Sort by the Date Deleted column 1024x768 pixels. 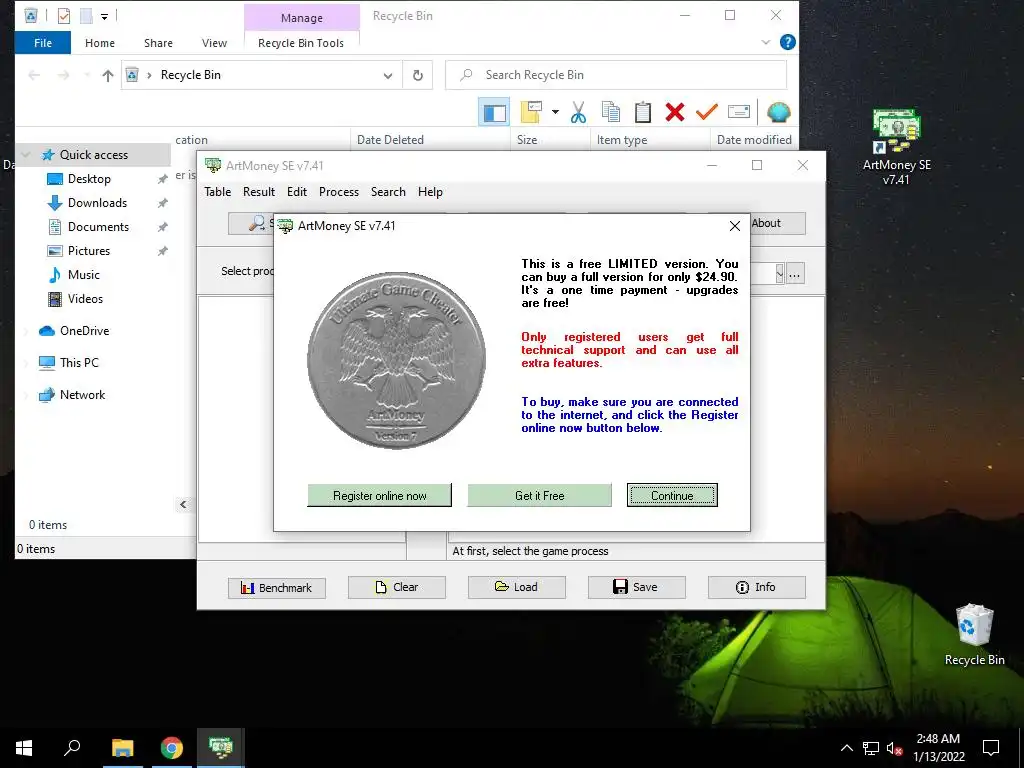pos(390,140)
